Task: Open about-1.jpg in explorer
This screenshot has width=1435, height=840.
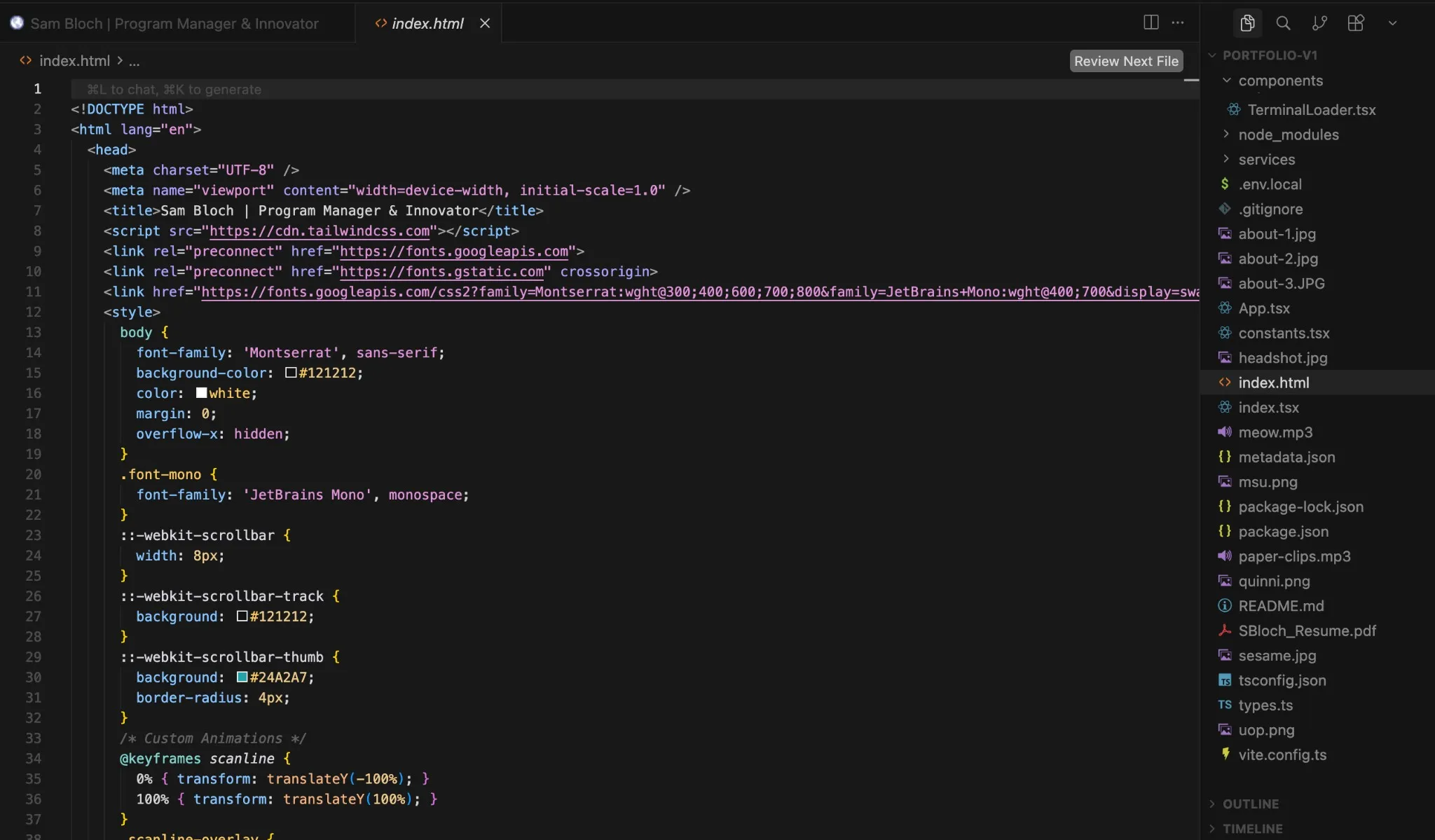Action: 1277,234
